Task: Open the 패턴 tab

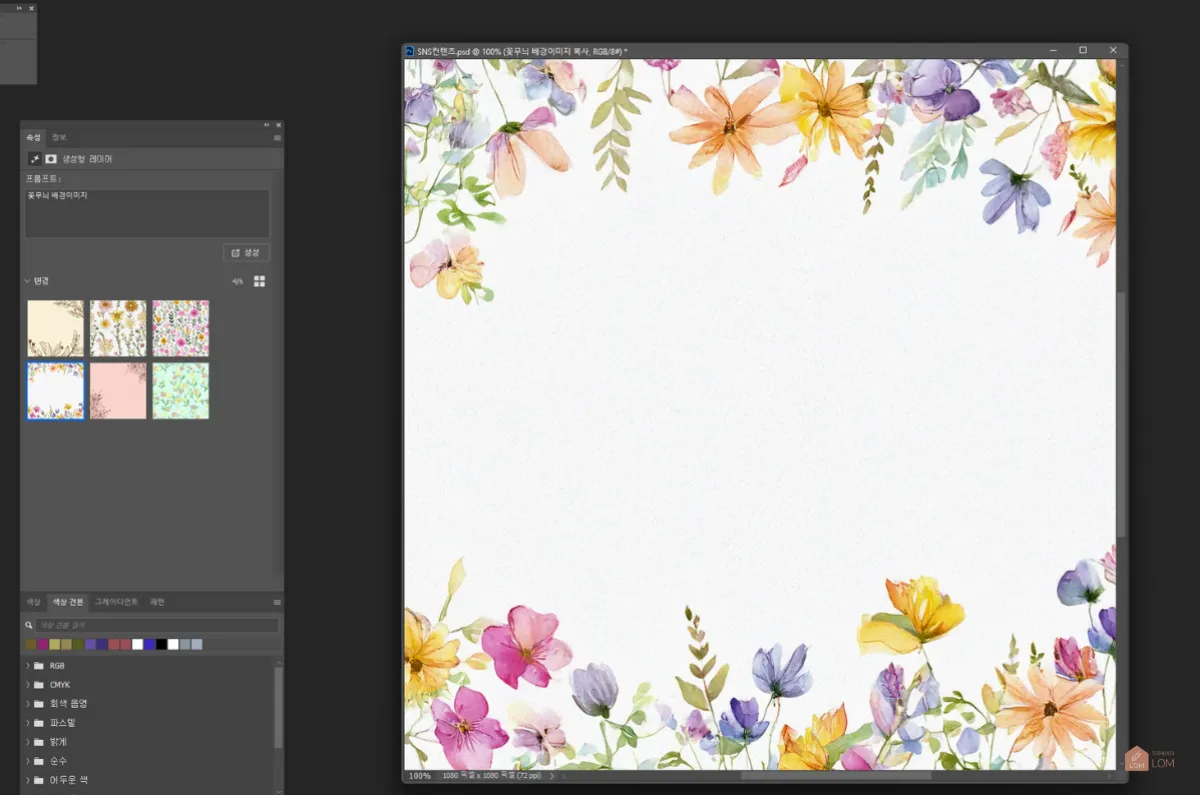Action: point(157,603)
